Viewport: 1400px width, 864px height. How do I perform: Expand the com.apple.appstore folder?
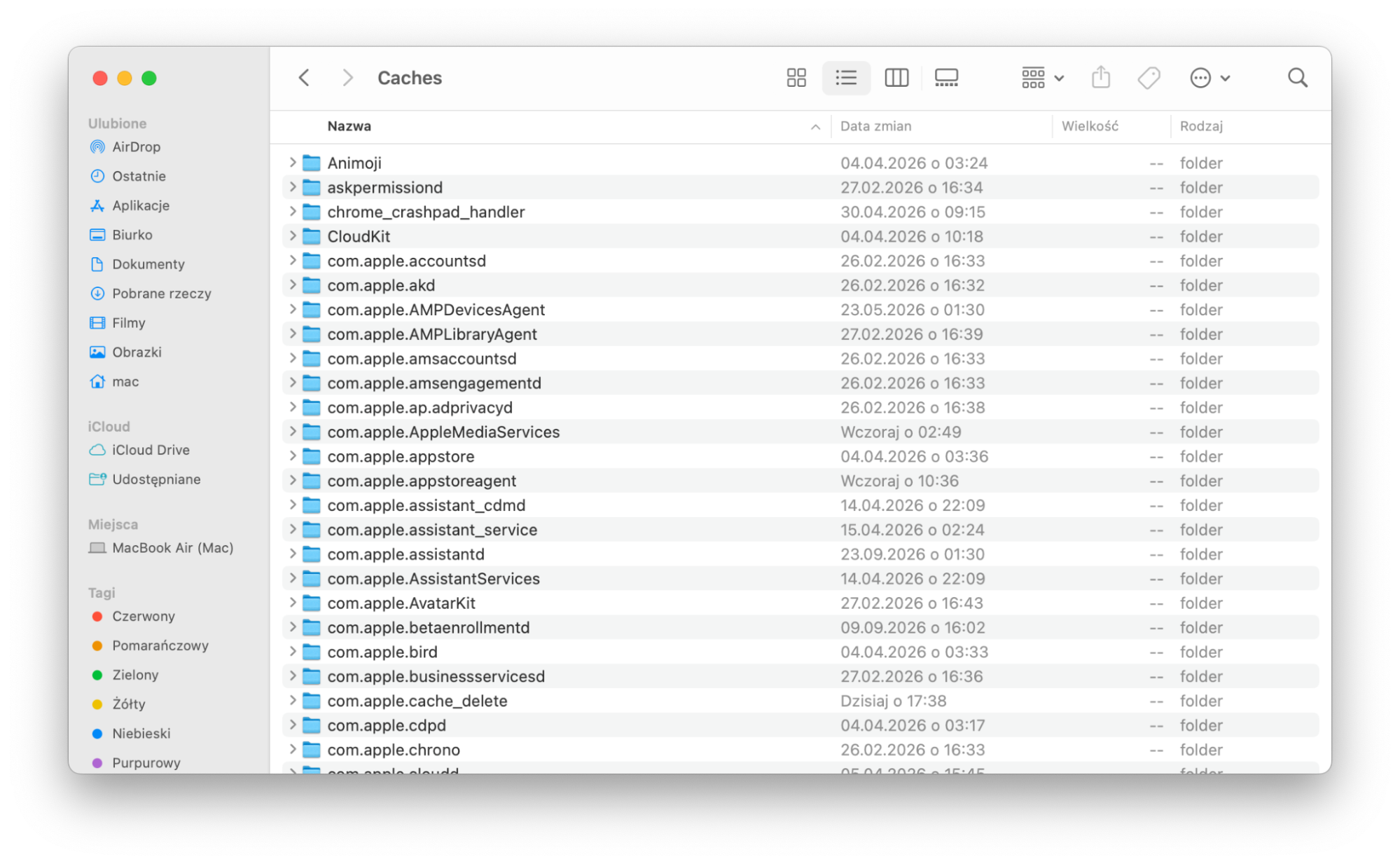point(292,456)
